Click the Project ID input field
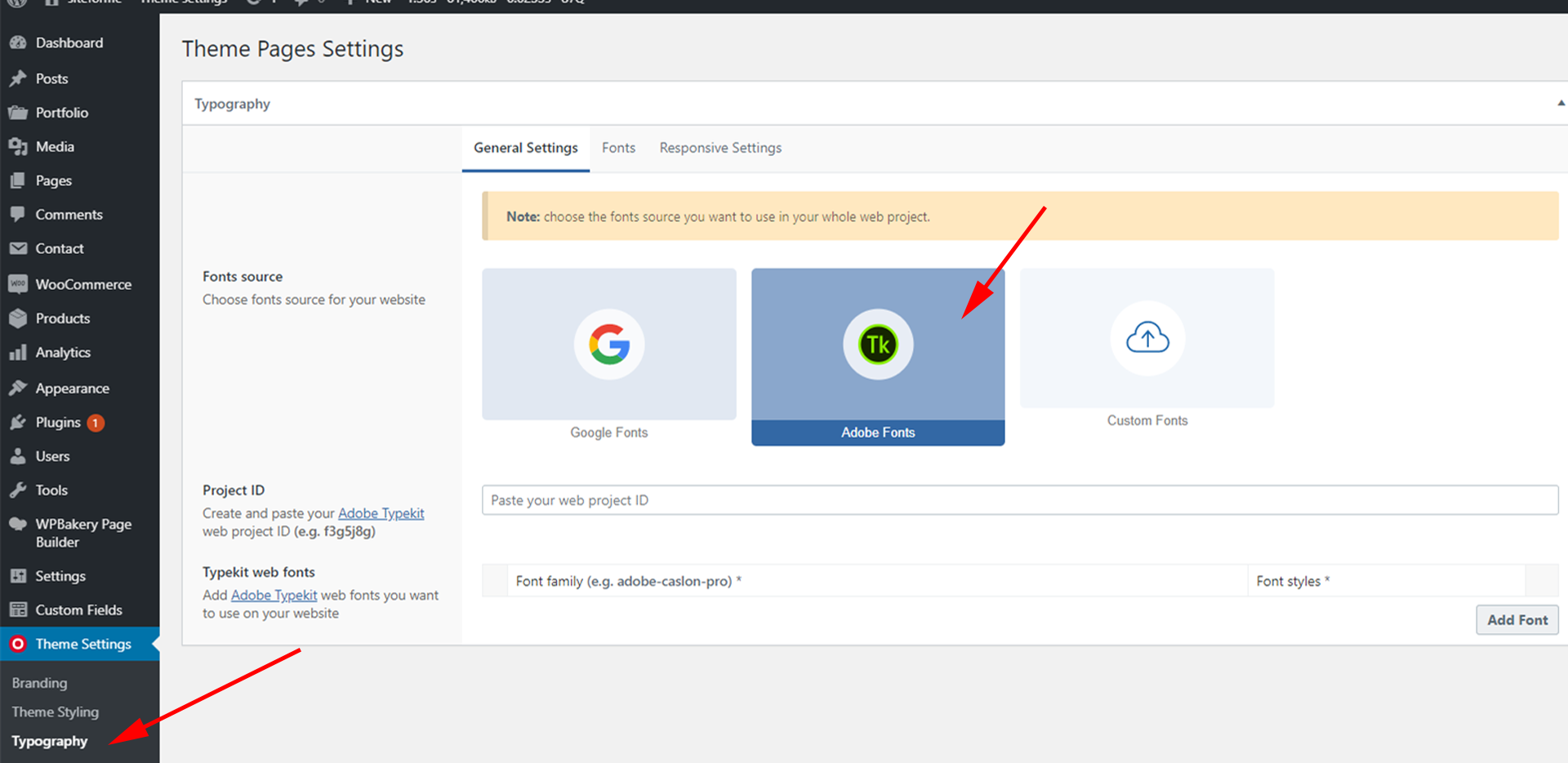 point(1020,500)
